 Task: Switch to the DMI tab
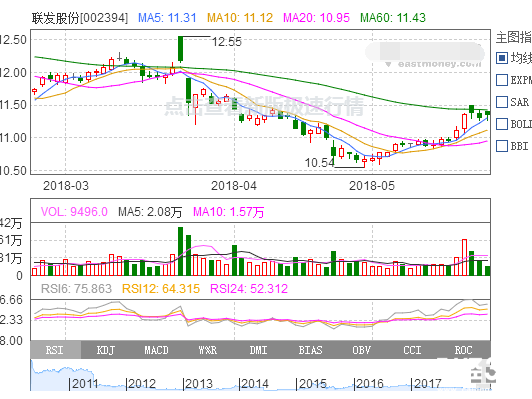(x=259, y=350)
